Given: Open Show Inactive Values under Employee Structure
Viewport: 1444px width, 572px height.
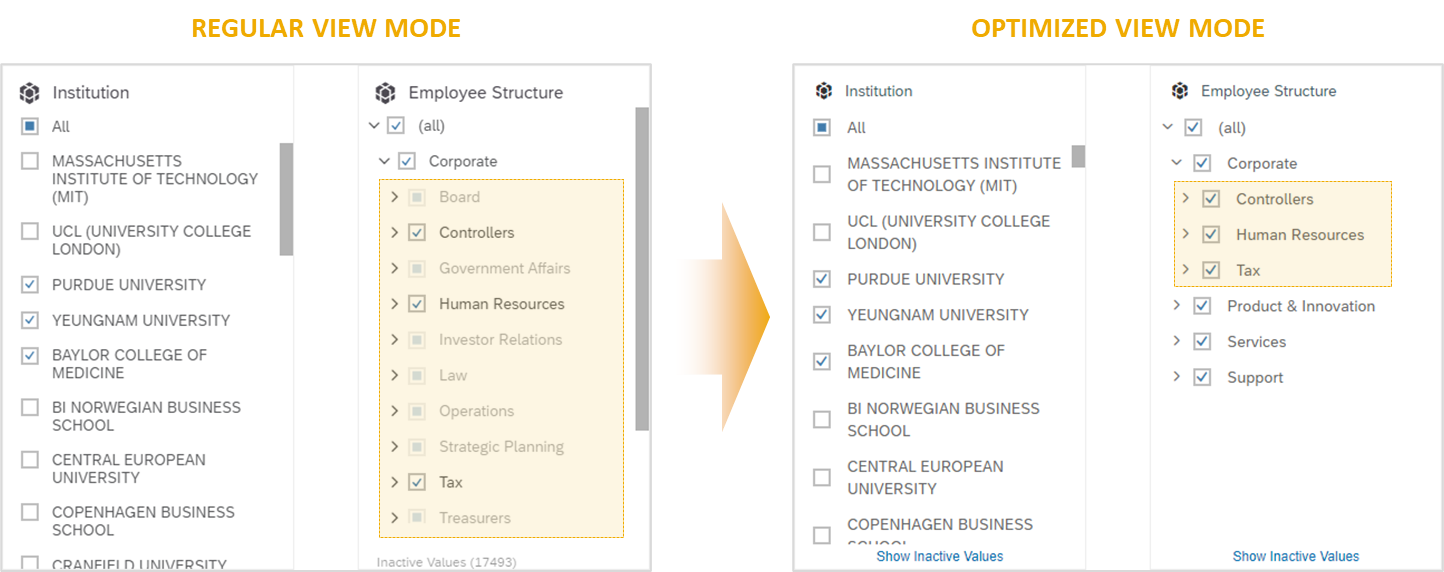Looking at the screenshot, I should click(x=1296, y=556).
